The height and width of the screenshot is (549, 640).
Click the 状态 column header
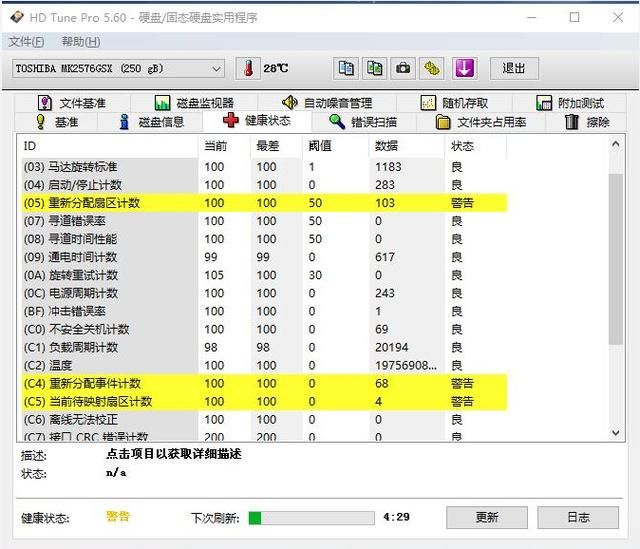click(476, 146)
